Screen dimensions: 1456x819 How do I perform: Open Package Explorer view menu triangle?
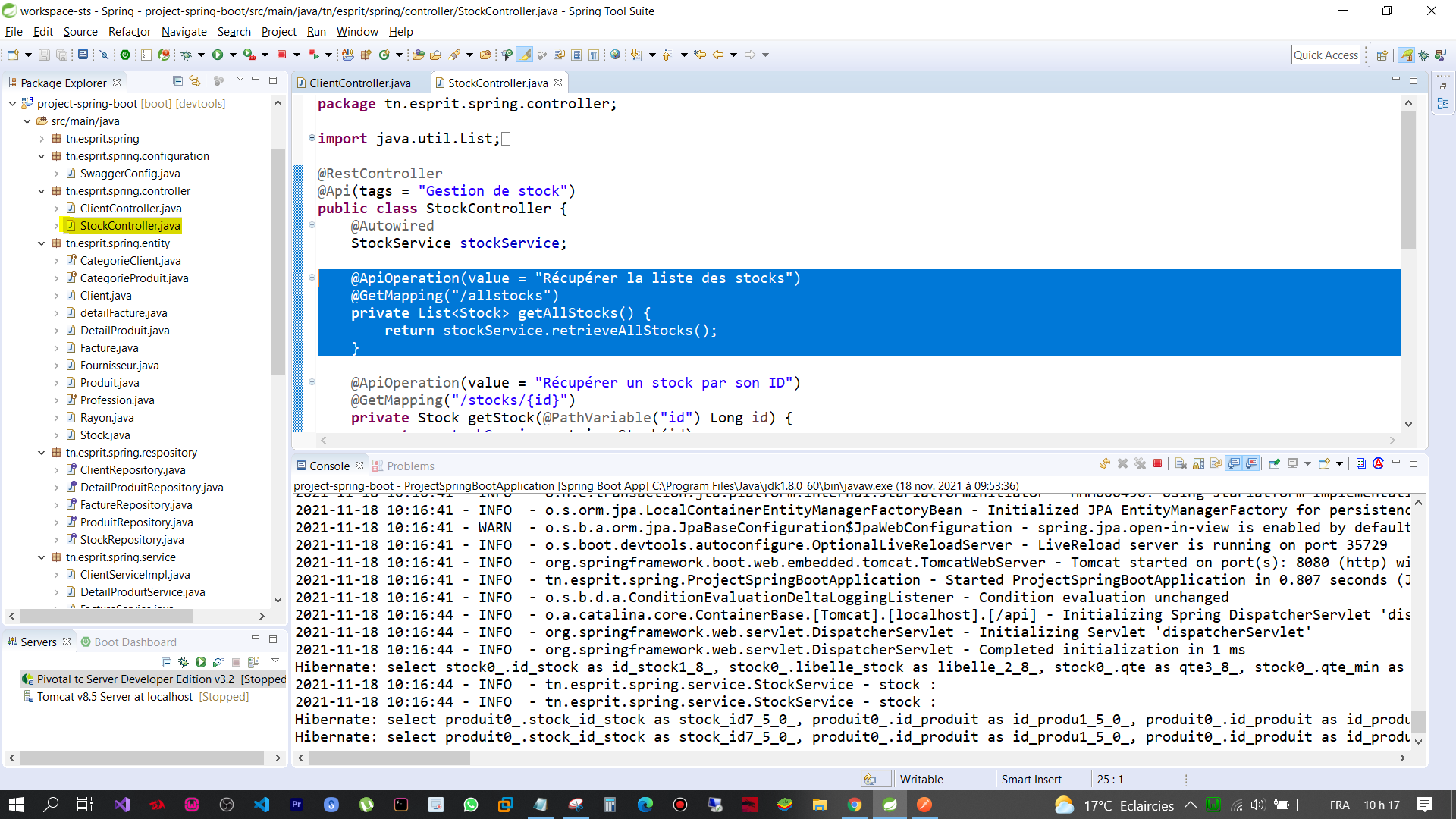(x=240, y=80)
